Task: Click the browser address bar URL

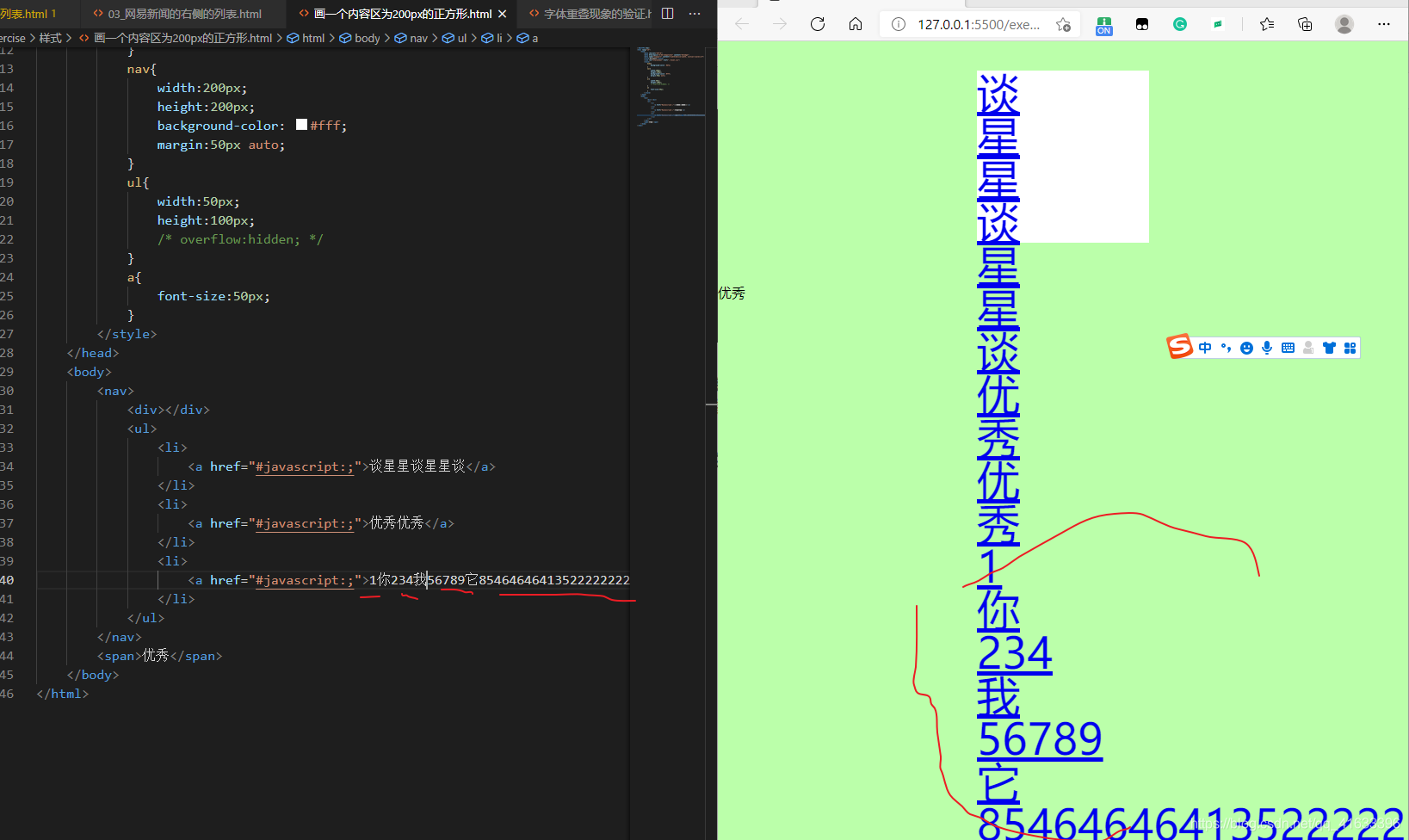Action: (978, 24)
